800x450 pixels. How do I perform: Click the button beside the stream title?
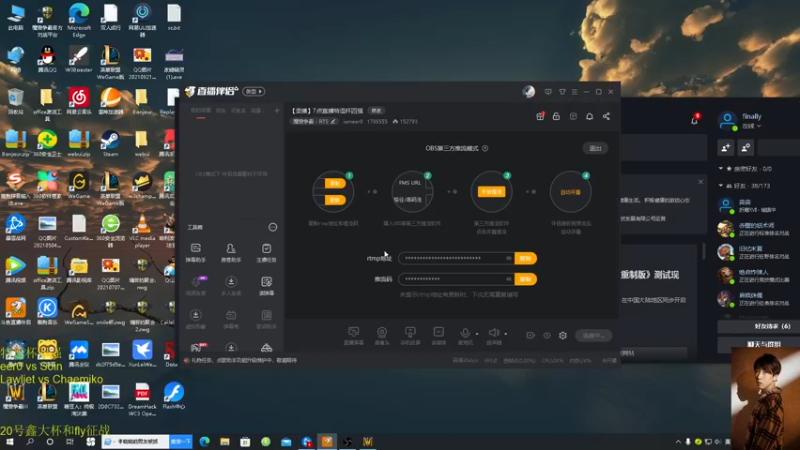coord(376,111)
